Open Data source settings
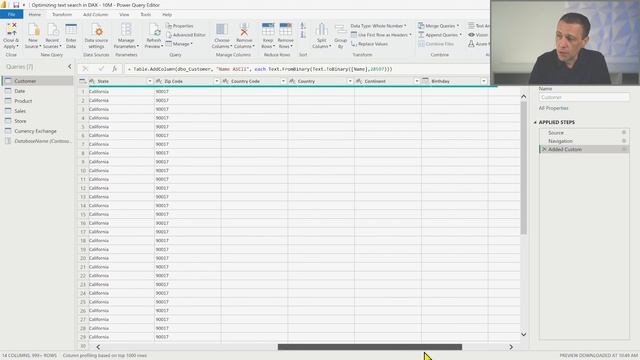The height and width of the screenshot is (360, 640). click(x=96, y=36)
